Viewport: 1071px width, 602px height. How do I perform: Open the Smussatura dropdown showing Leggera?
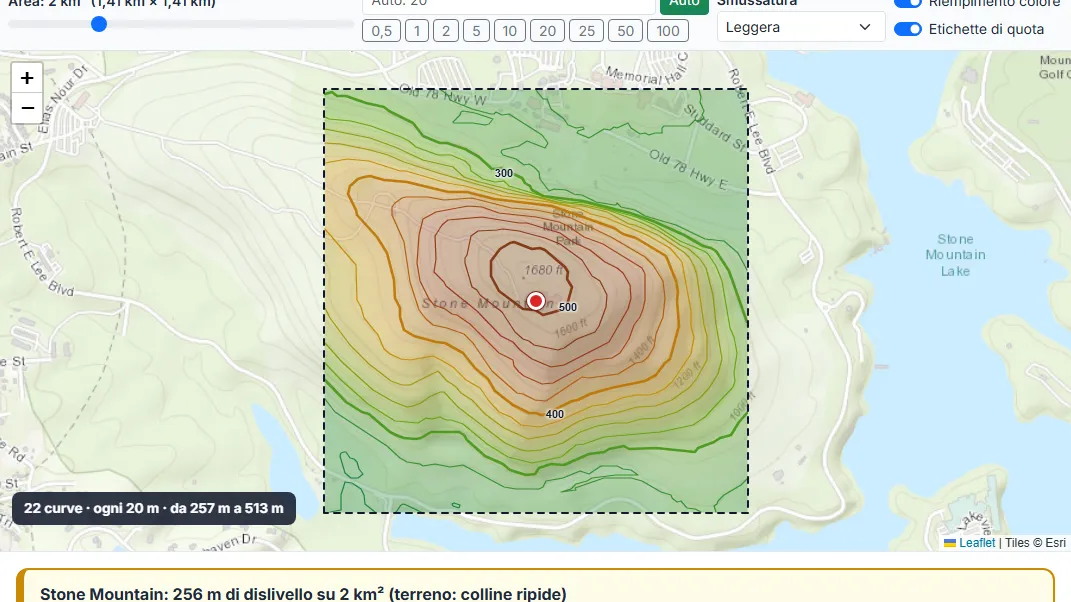(801, 27)
